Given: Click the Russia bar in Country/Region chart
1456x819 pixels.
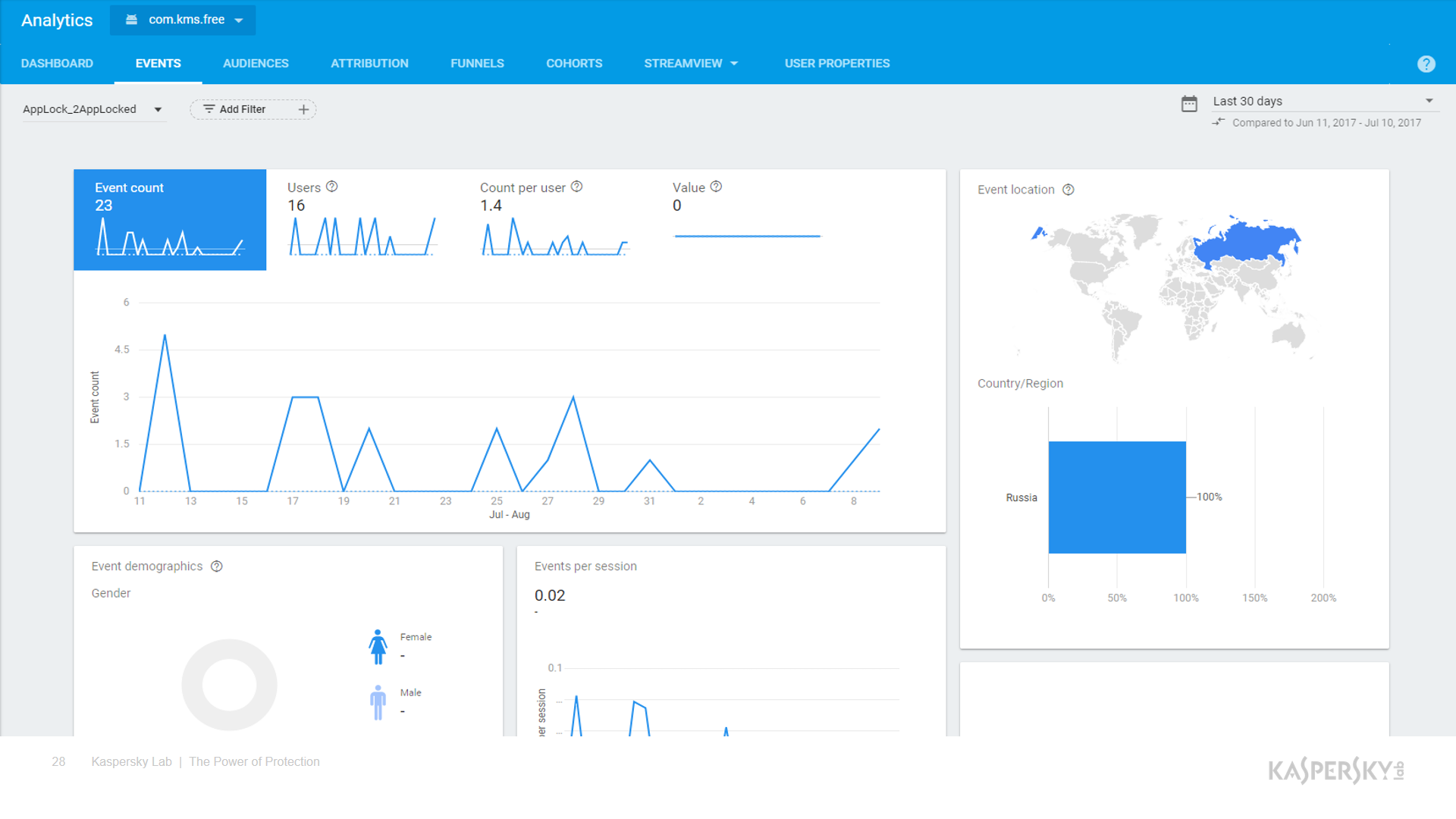Looking at the screenshot, I should tap(1117, 497).
